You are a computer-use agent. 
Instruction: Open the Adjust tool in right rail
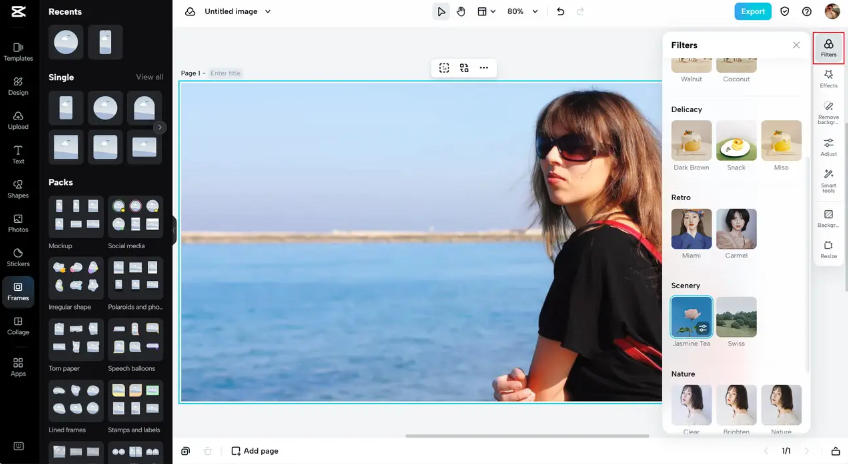click(829, 147)
